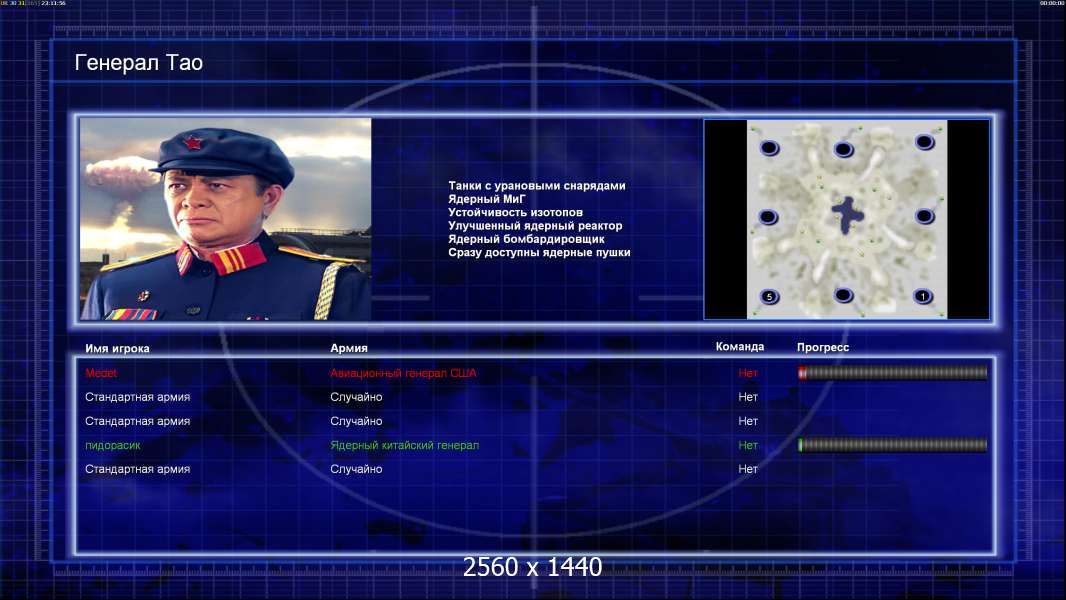Select the top-right start position marker
Image resolution: width=1066 pixels, height=600 pixels.
(924, 141)
